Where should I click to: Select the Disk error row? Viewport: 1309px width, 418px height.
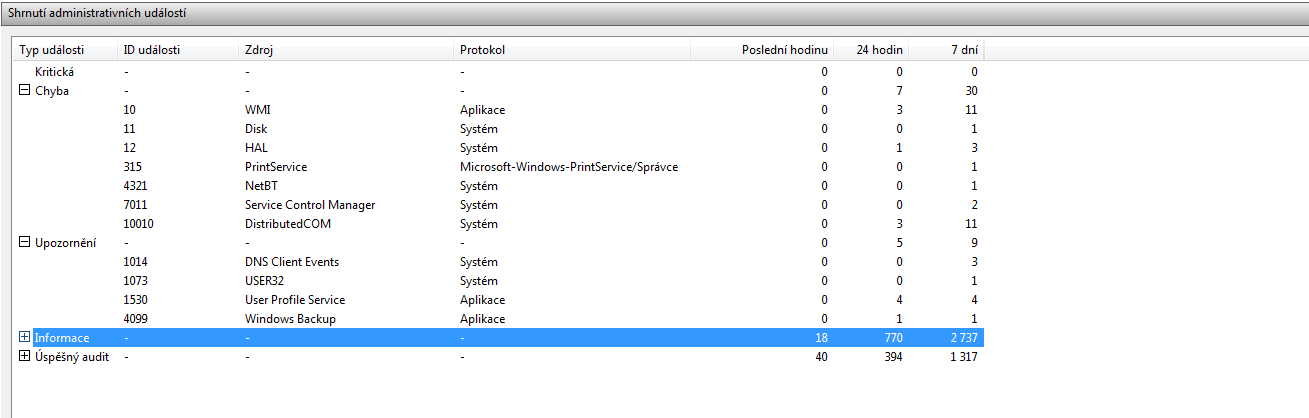pyautogui.click(x=255, y=129)
